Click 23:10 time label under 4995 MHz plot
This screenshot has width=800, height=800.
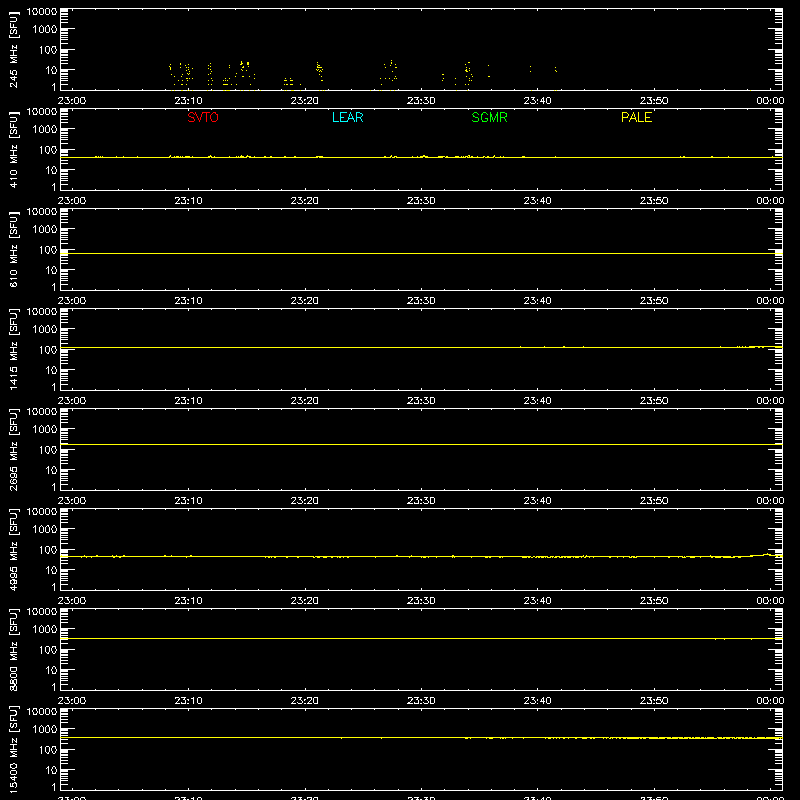pyautogui.click(x=188, y=601)
